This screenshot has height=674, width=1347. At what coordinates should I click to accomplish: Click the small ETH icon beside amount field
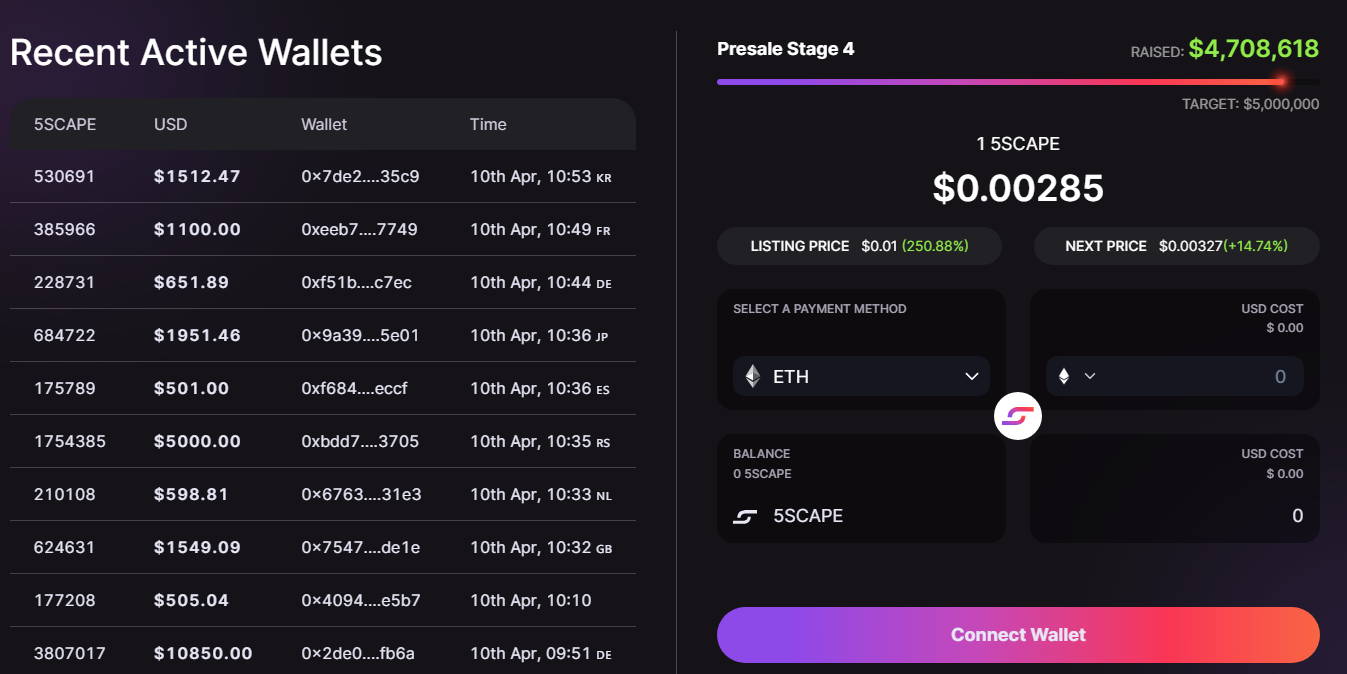1064,376
